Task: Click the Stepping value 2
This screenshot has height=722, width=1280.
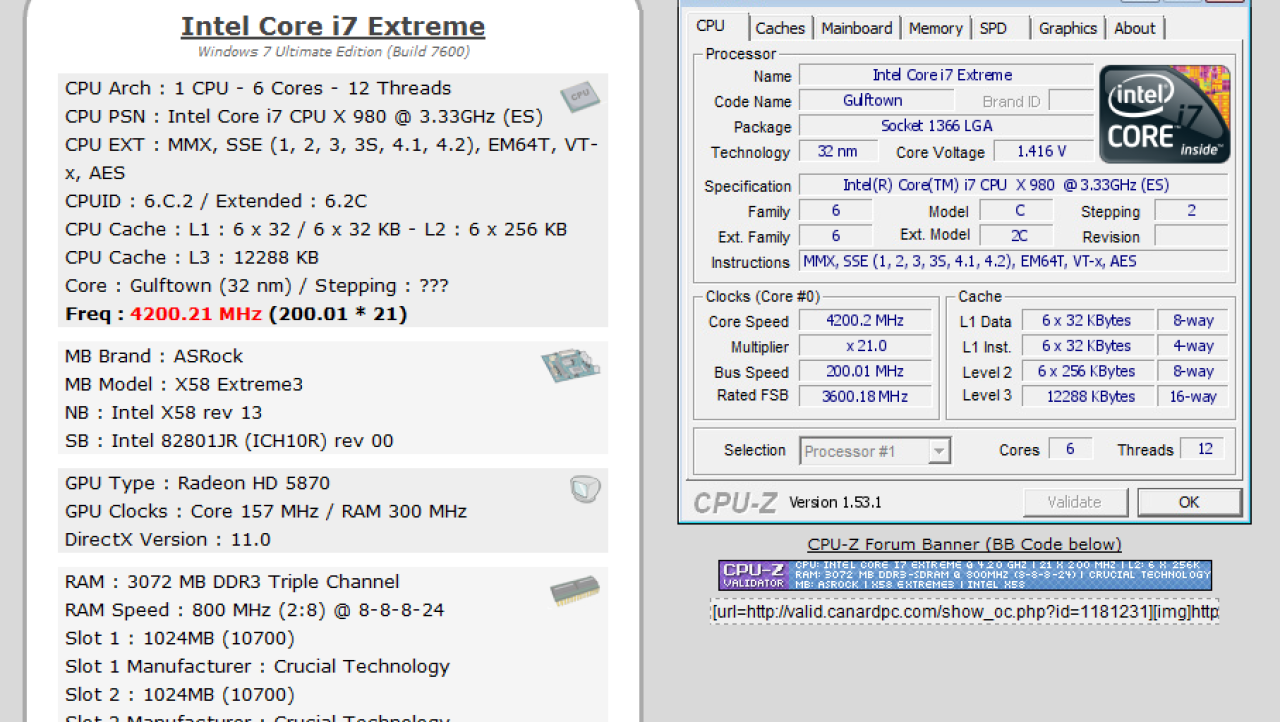Action: [x=1191, y=211]
